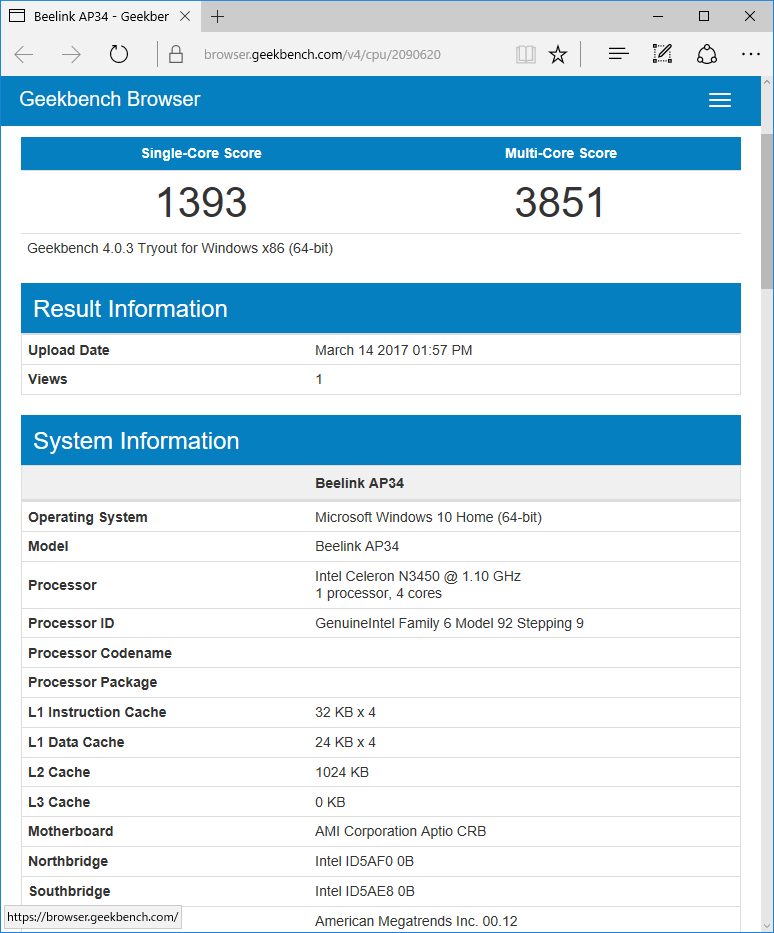Click Geekbench 4.0.3 Tryout version text
Viewport: 774px width, 933px height.
coord(180,248)
